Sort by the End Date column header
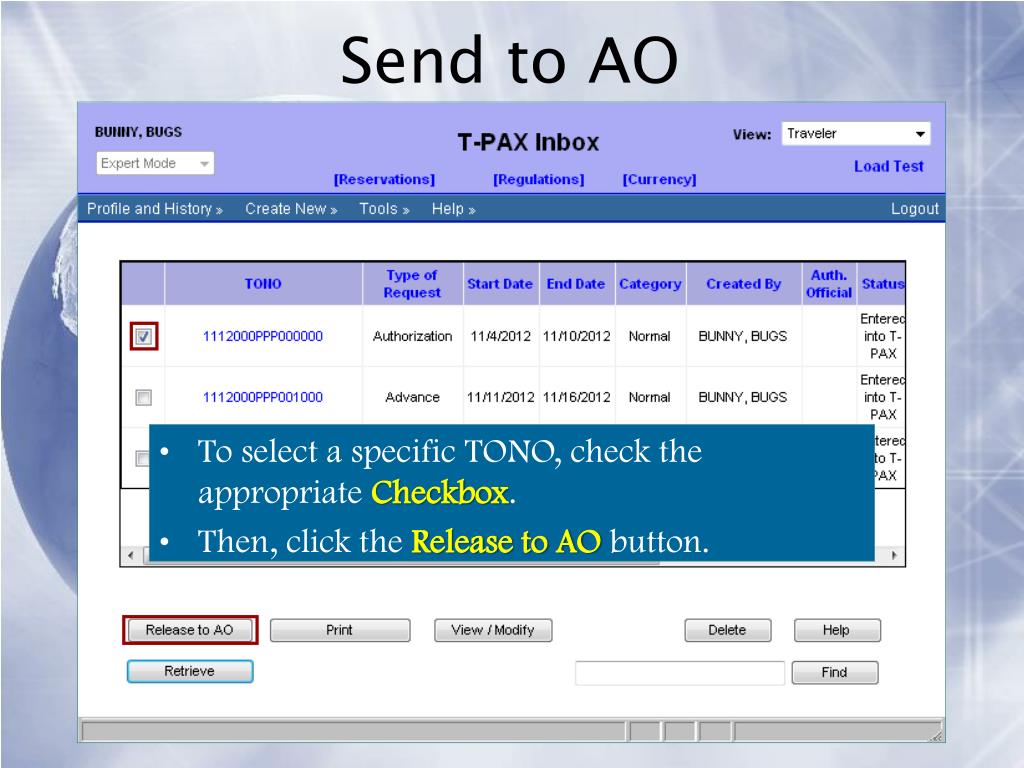Image resolution: width=1024 pixels, height=768 pixels. [x=576, y=284]
